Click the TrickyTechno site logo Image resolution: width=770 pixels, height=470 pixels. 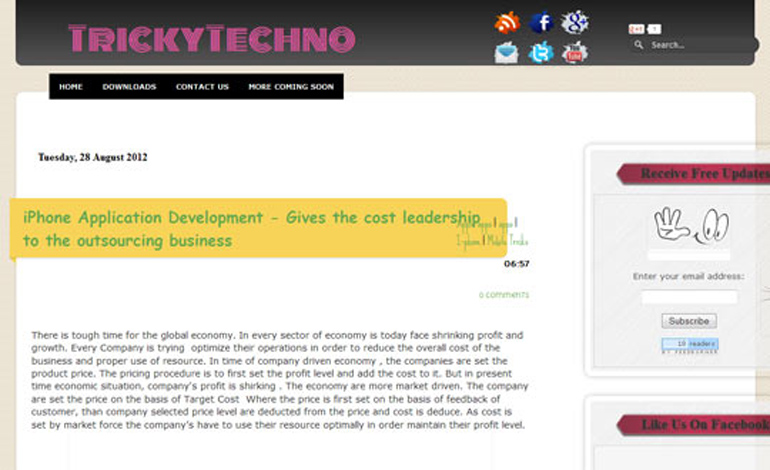pyautogui.click(x=212, y=39)
